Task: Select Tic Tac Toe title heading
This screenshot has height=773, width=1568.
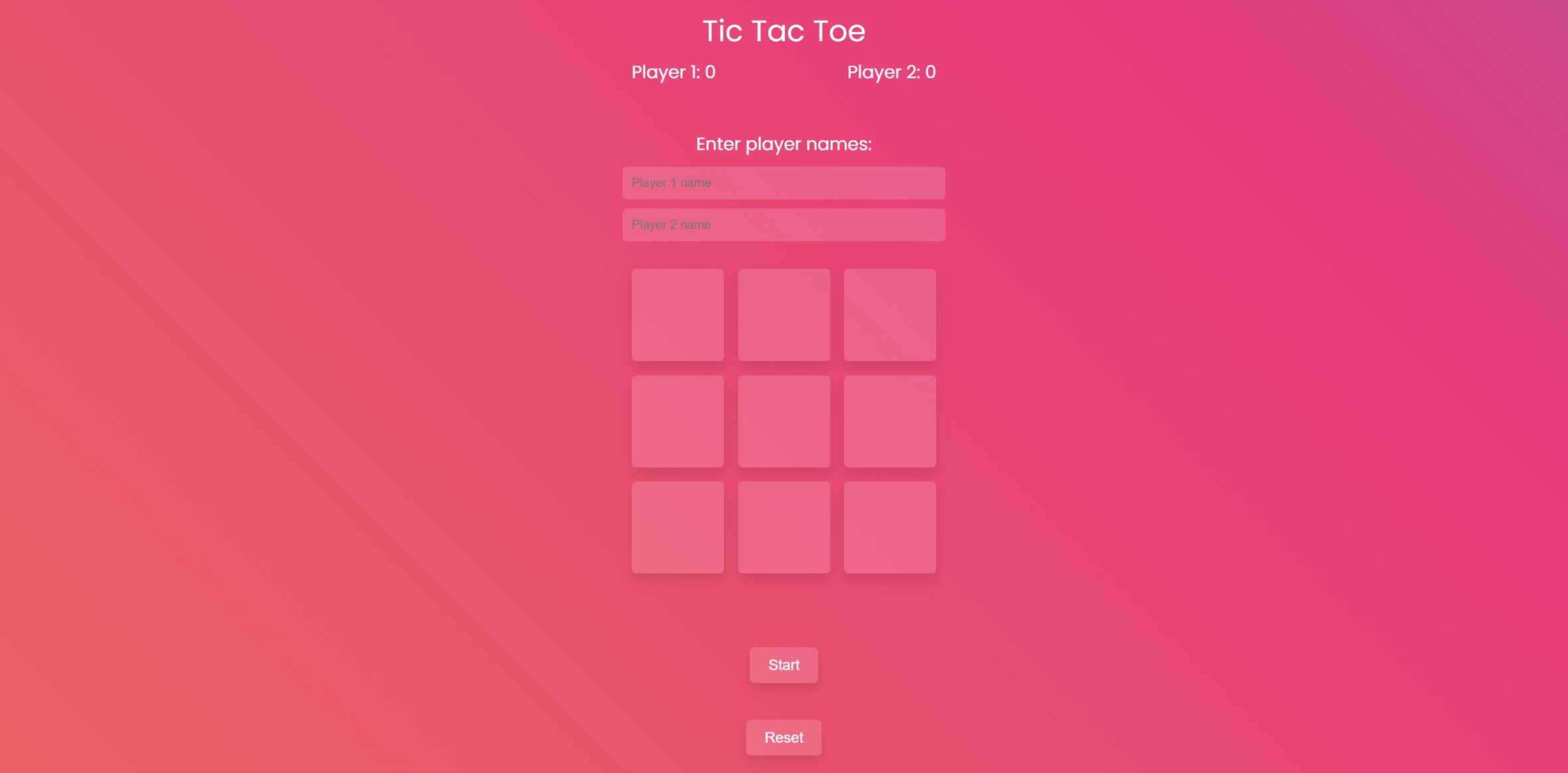Action: click(x=783, y=30)
